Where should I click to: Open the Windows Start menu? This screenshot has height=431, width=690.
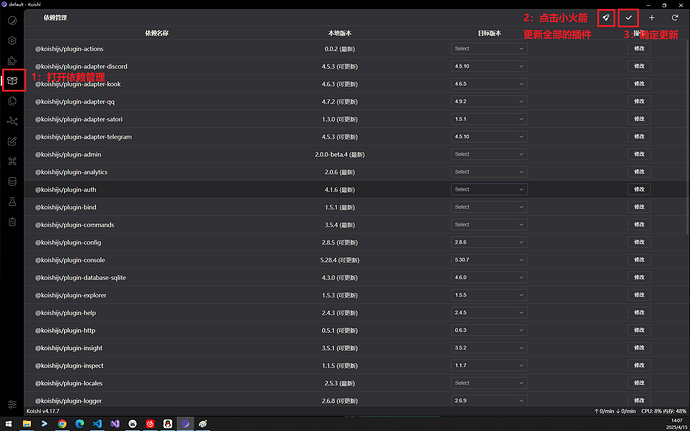tap(9, 424)
